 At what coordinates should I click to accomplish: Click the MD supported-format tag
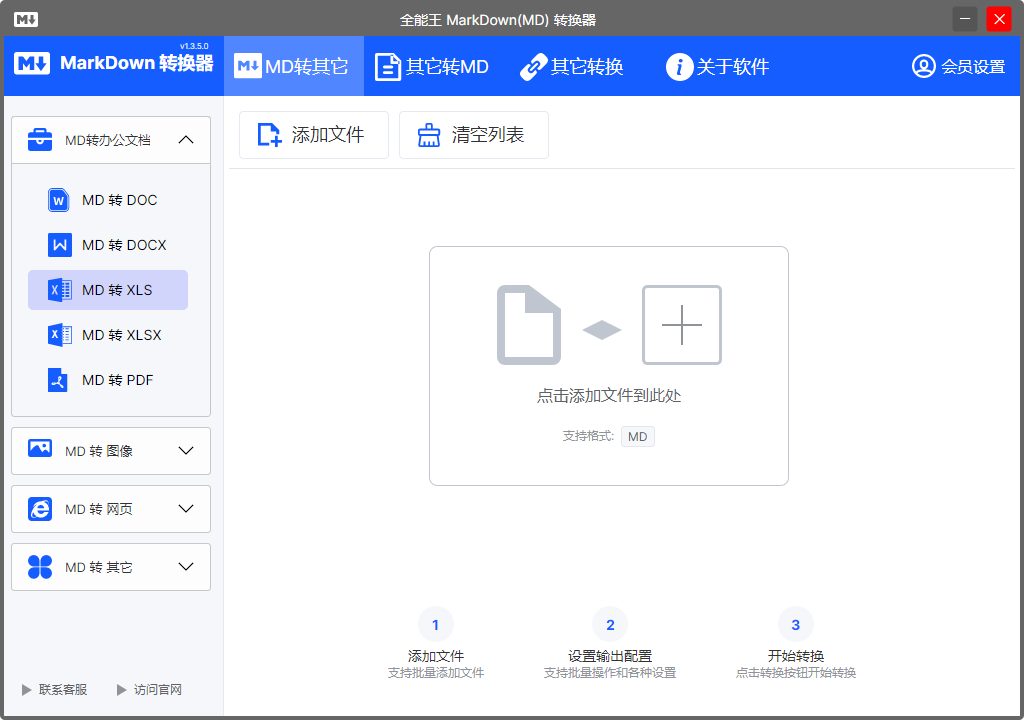point(637,436)
